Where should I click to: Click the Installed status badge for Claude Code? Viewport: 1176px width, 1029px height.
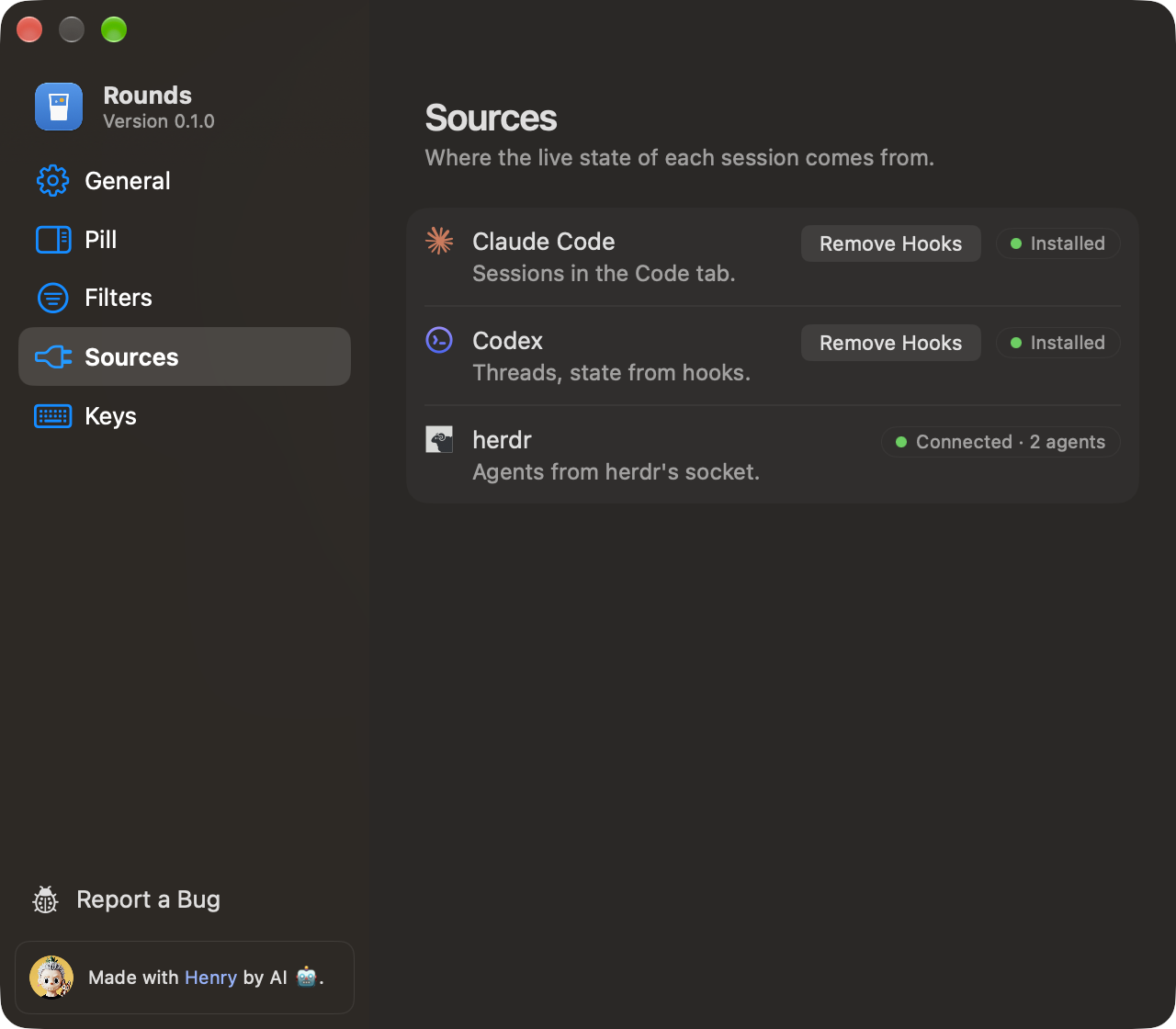[1058, 243]
